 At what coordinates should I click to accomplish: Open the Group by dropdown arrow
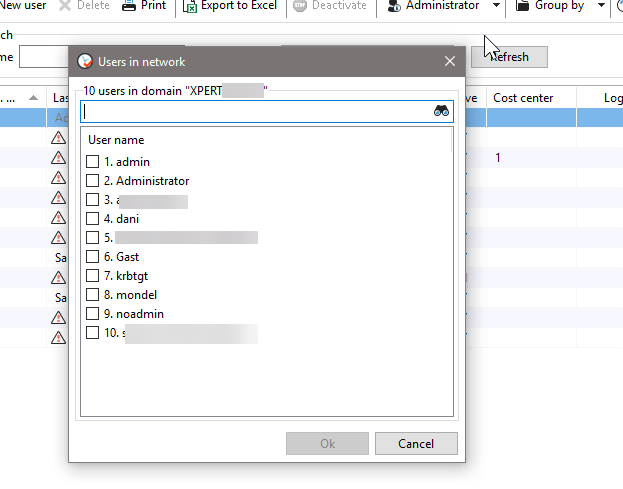pos(601,6)
